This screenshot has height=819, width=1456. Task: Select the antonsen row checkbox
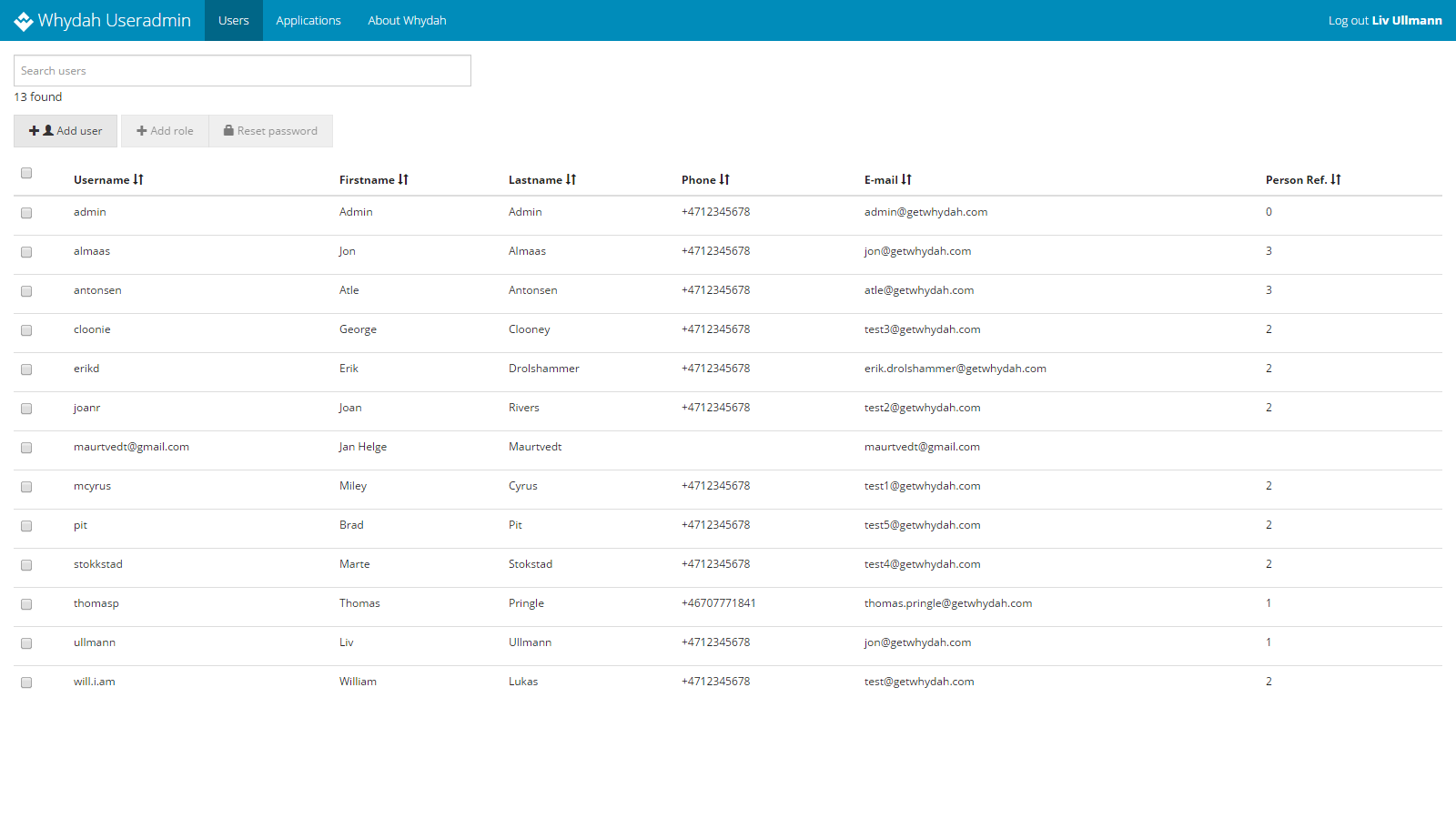click(x=26, y=291)
